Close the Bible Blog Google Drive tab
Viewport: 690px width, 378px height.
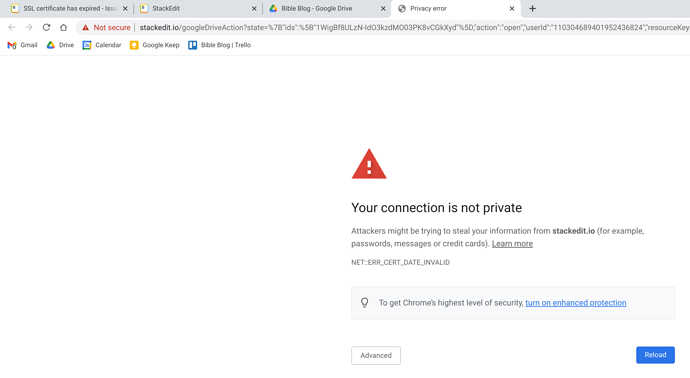pyautogui.click(x=383, y=8)
